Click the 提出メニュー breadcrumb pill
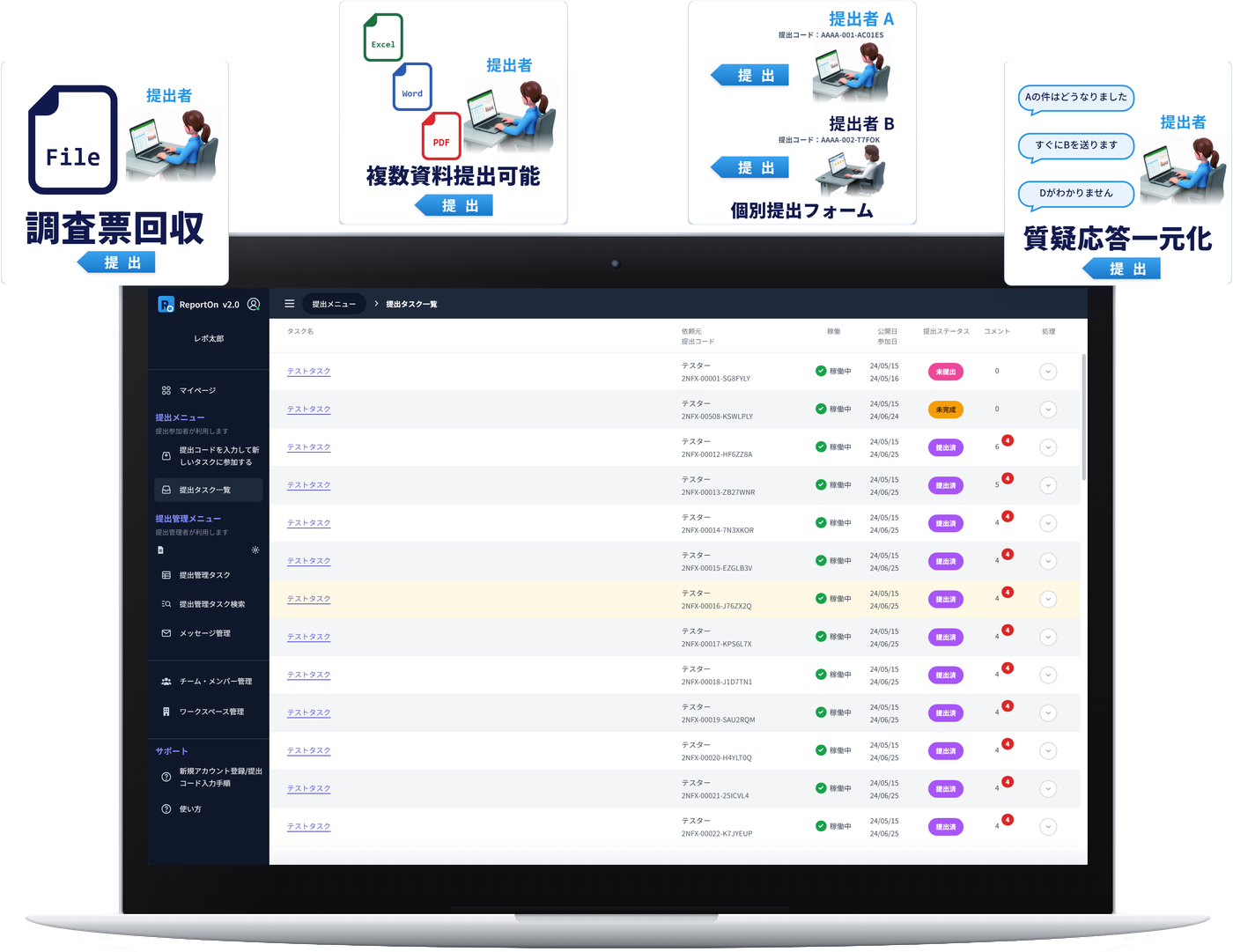This screenshot has height=952, width=1233. click(334, 304)
